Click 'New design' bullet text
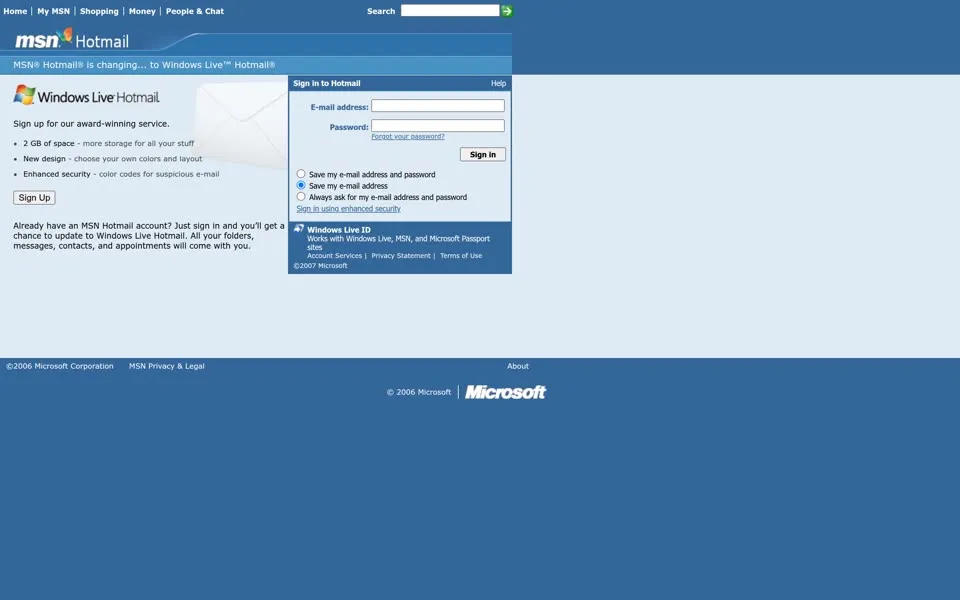Screen dimensions: 960x600 [44, 159]
